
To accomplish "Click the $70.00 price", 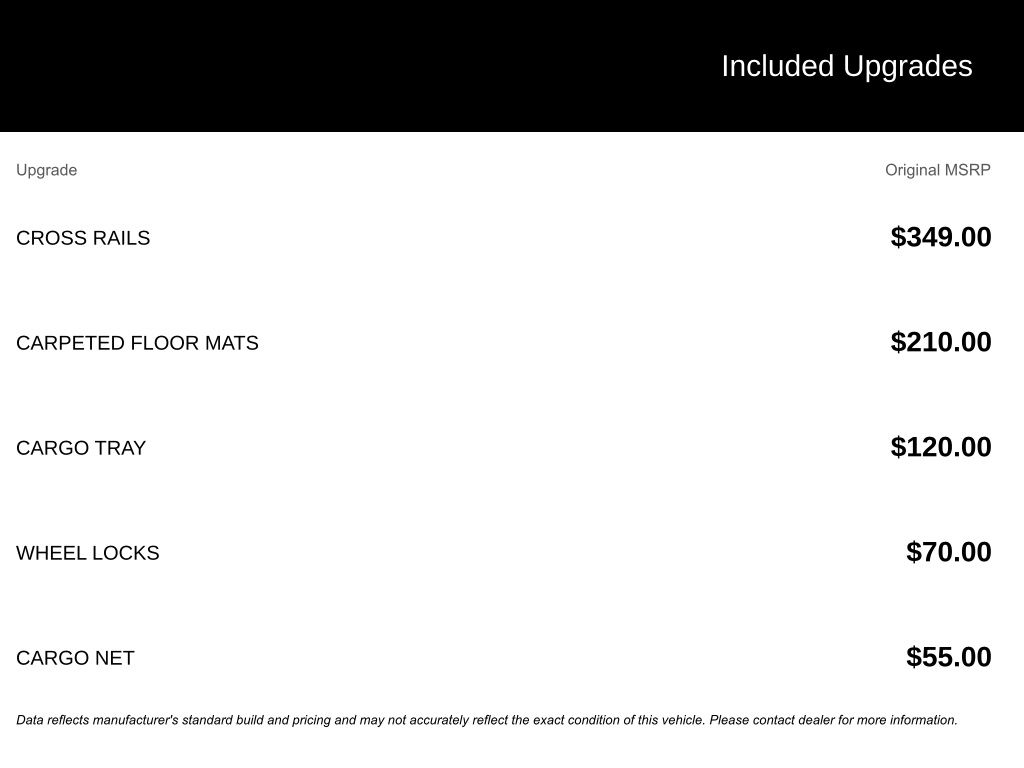I will point(949,552).
